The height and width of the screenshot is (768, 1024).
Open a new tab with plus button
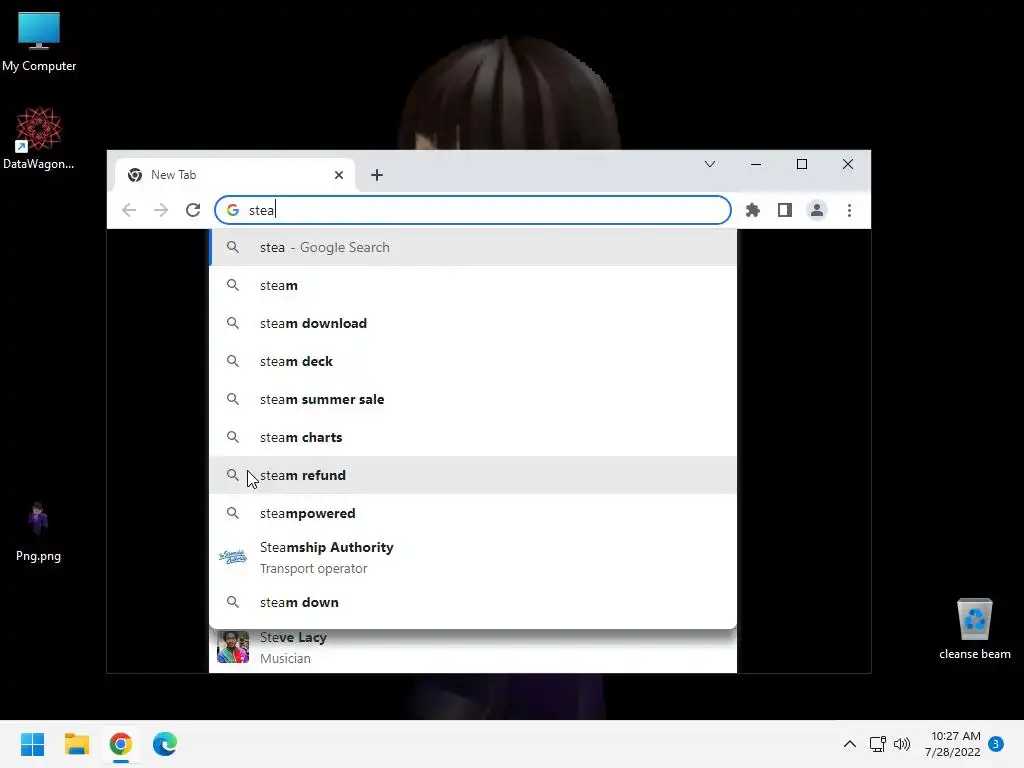click(x=377, y=175)
